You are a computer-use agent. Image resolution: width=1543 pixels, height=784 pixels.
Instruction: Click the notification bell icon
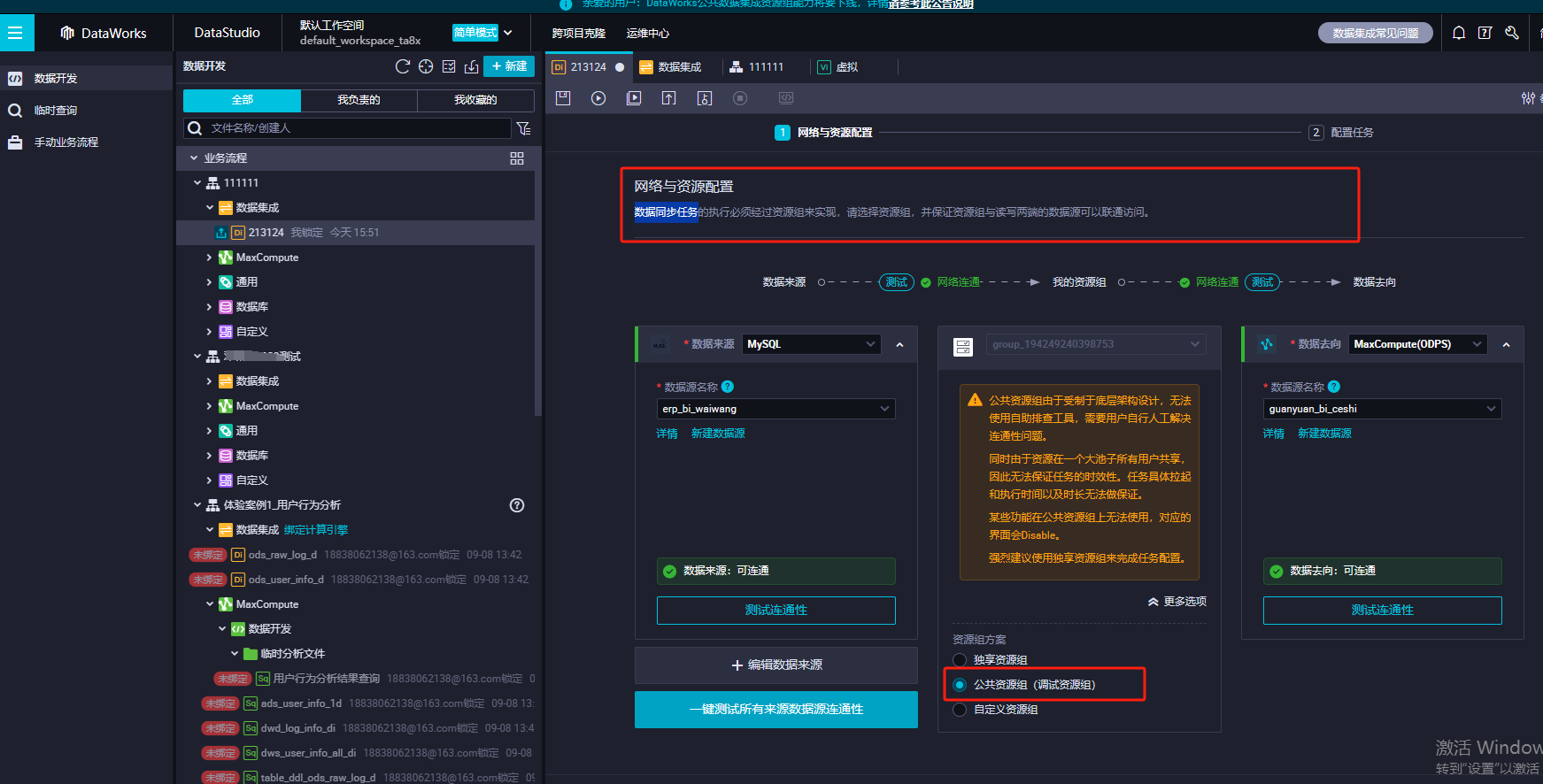[x=1459, y=33]
